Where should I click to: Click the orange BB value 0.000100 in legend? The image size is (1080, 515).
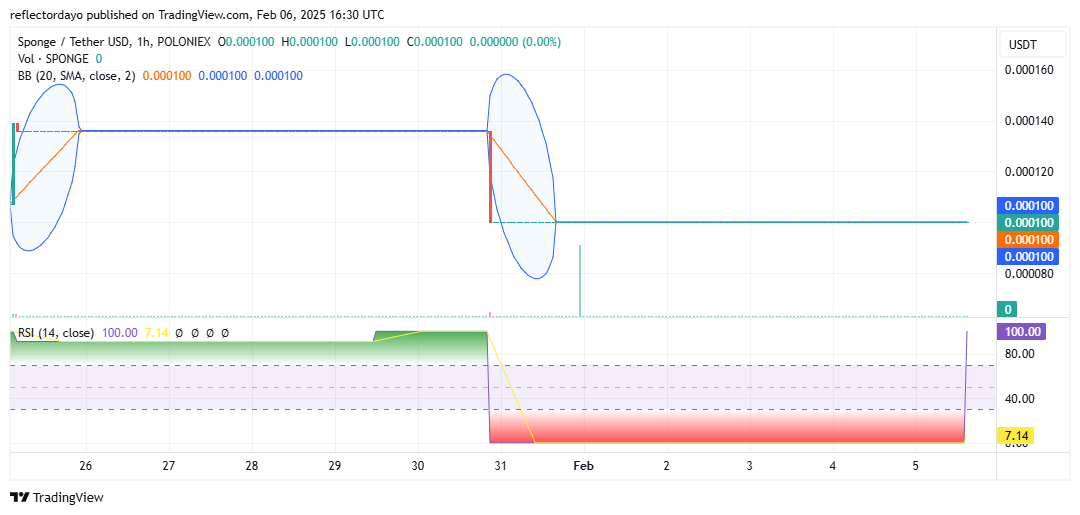coord(167,76)
